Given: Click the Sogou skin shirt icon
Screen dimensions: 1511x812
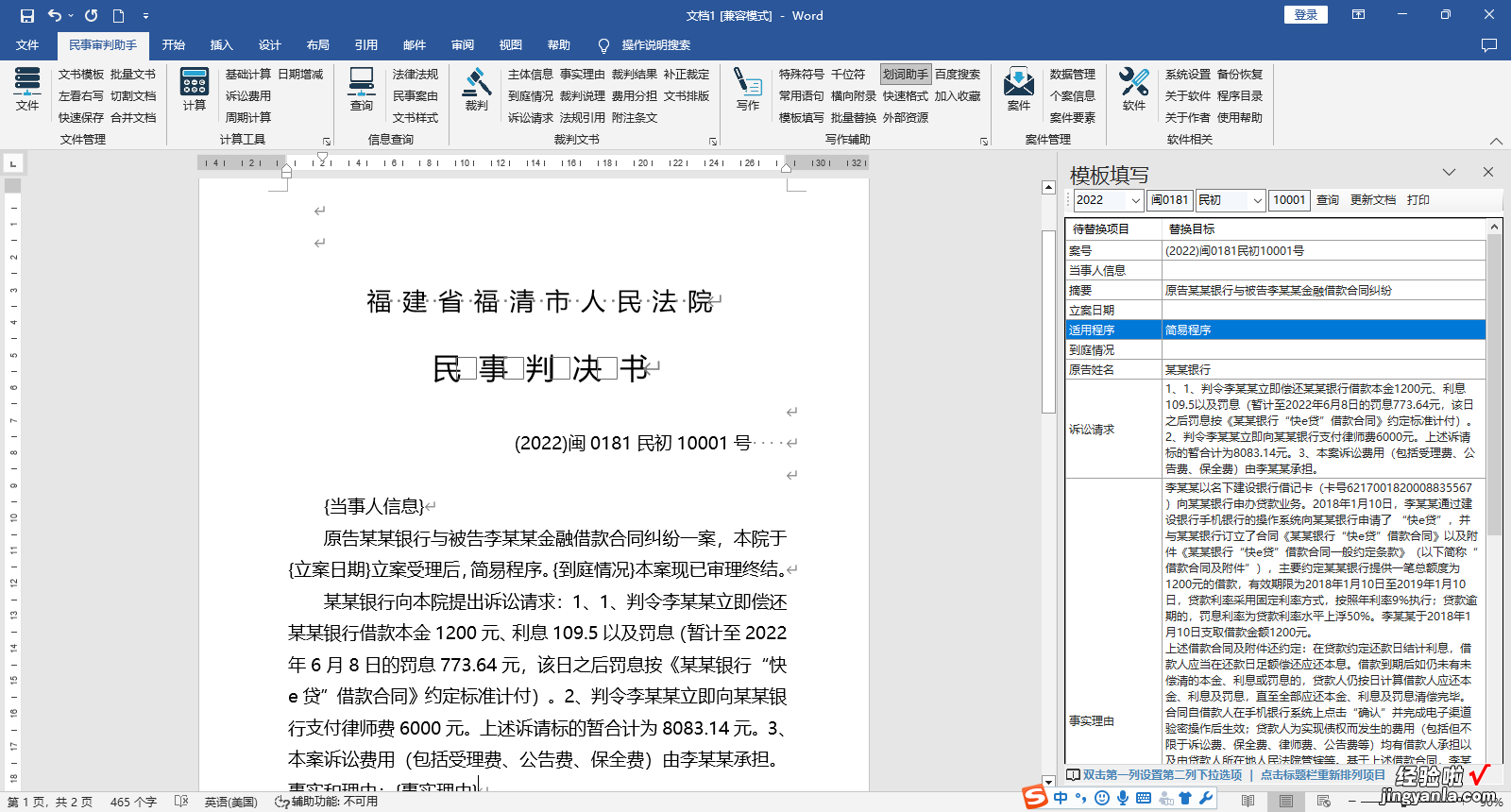Looking at the screenshot, I should tap(1185, 798).
